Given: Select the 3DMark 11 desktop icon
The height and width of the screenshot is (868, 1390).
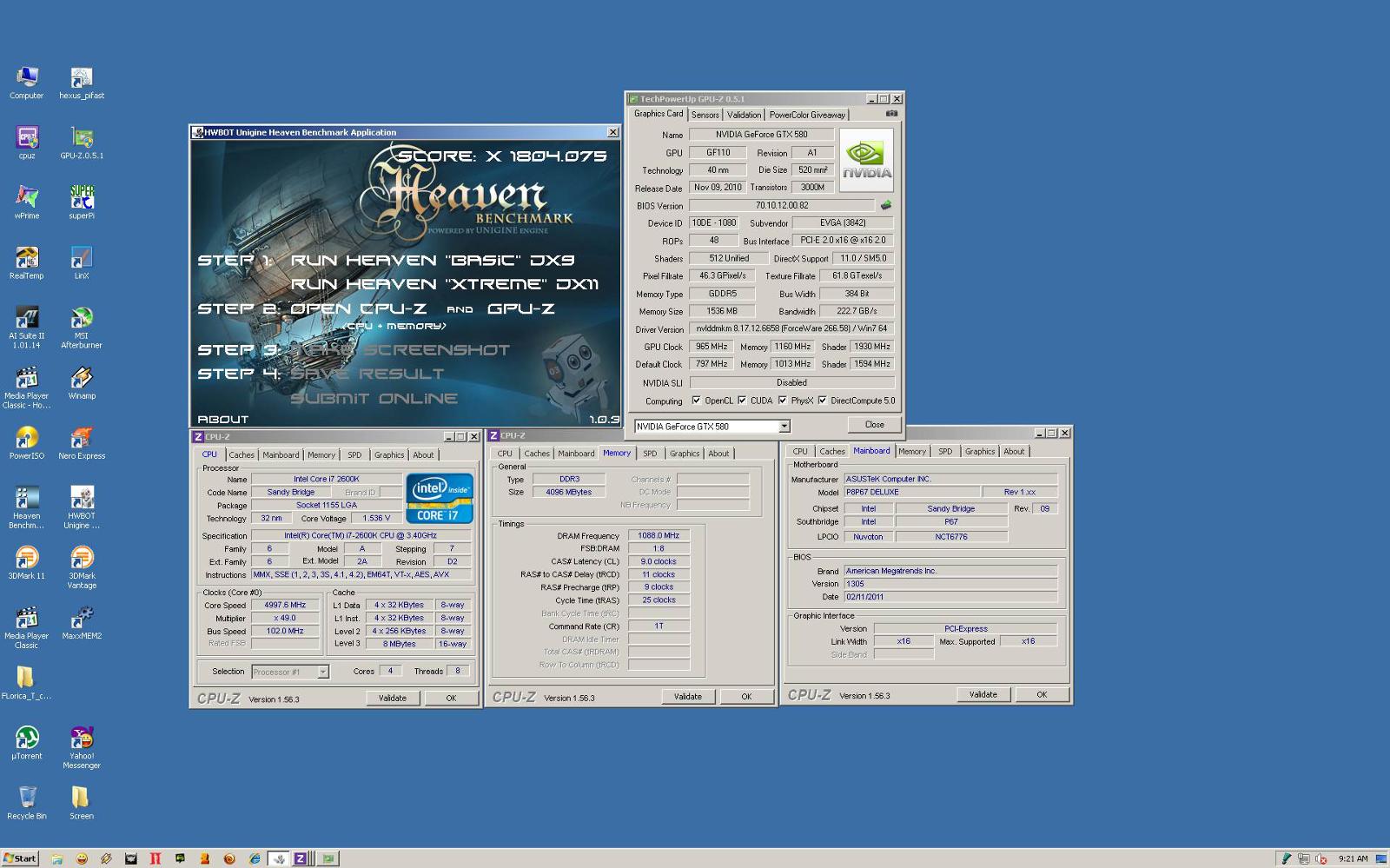Looking at the screenshot, I should point(26,563).
